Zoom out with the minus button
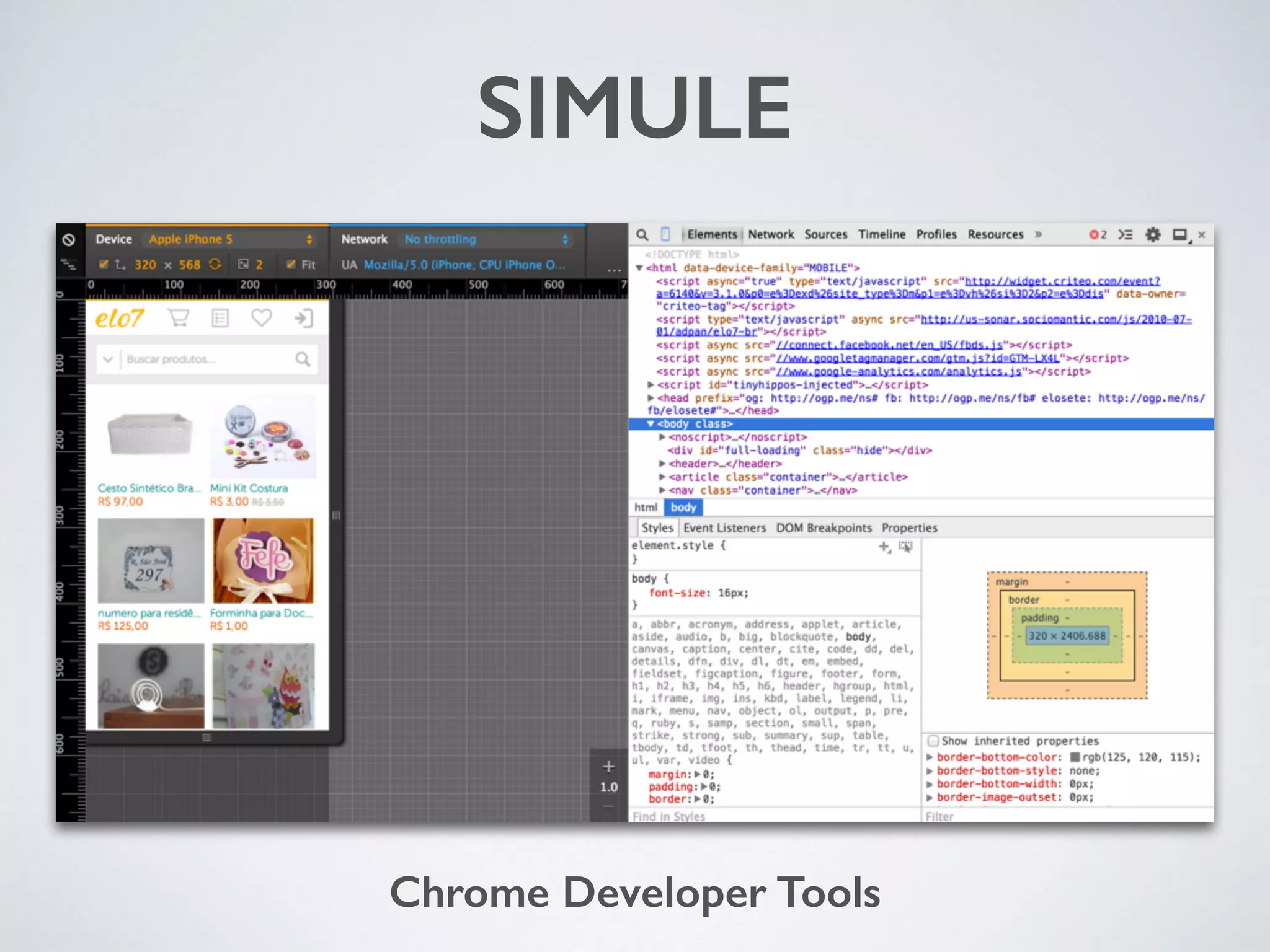1270x952 pixels. 608,806
